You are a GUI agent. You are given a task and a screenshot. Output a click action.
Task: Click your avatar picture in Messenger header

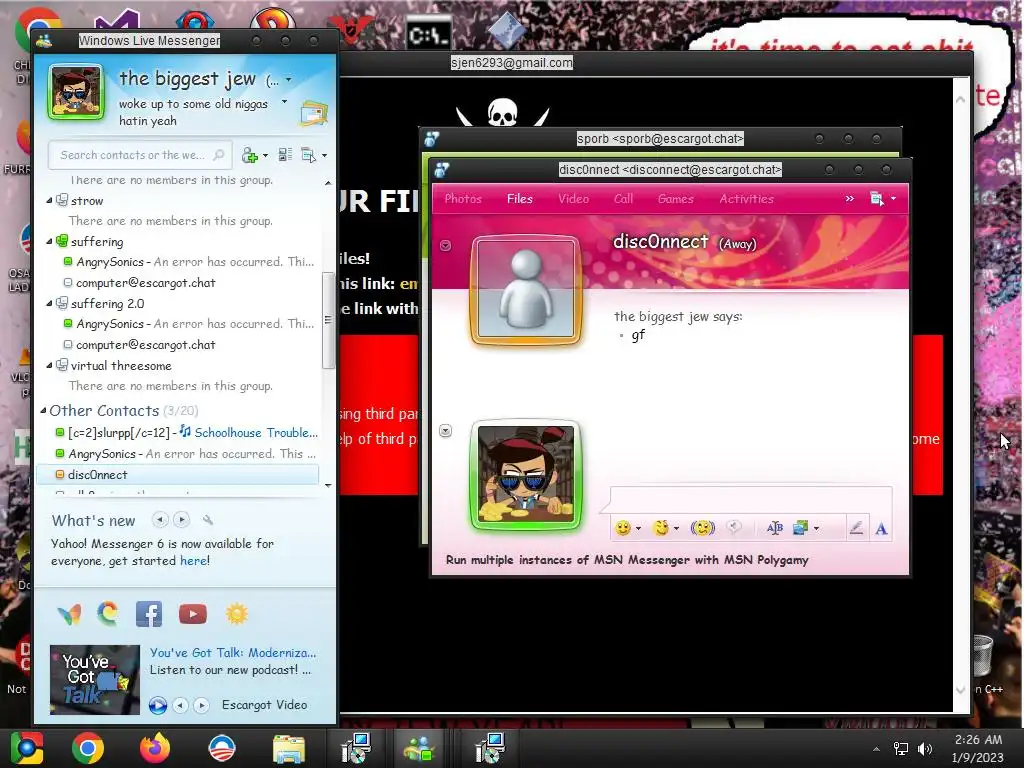(x=76, y=92)
